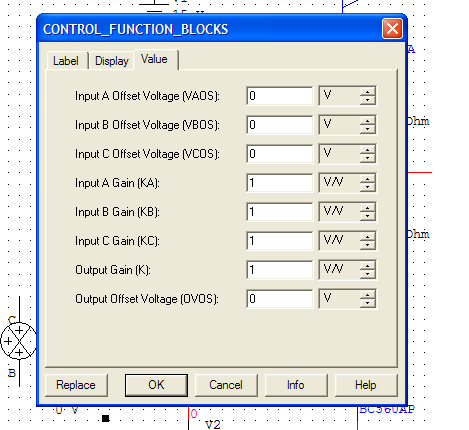Click the Input C Offset Voltage field

(280, 154)
